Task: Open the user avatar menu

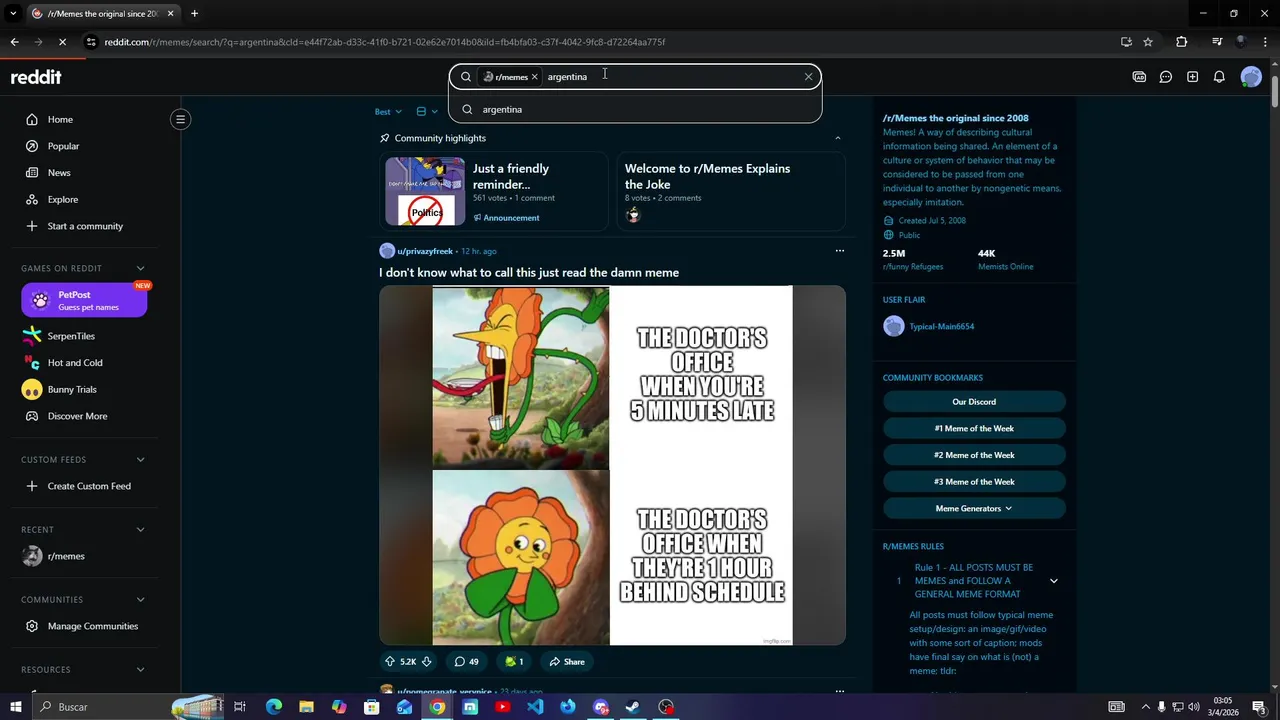Action: (1251, 77)
